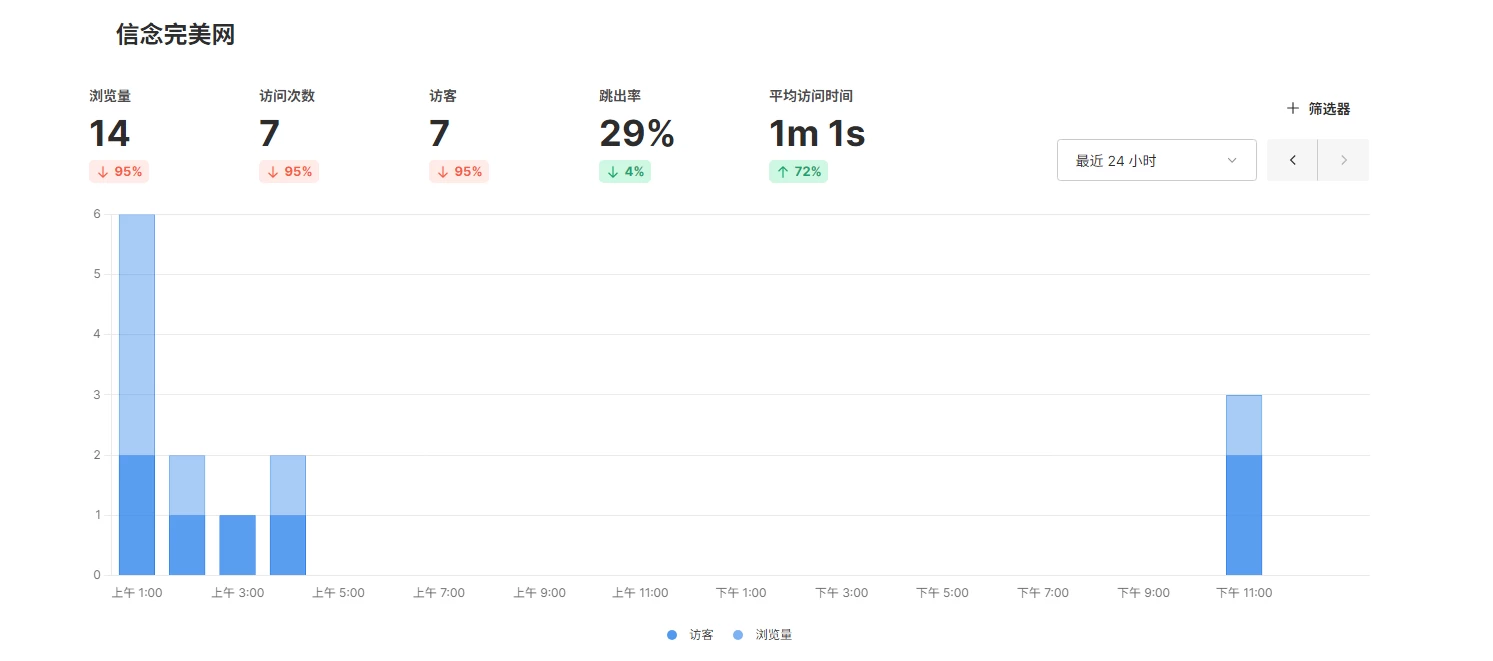Expand the date range chevron arrow

click(1232, 160)
